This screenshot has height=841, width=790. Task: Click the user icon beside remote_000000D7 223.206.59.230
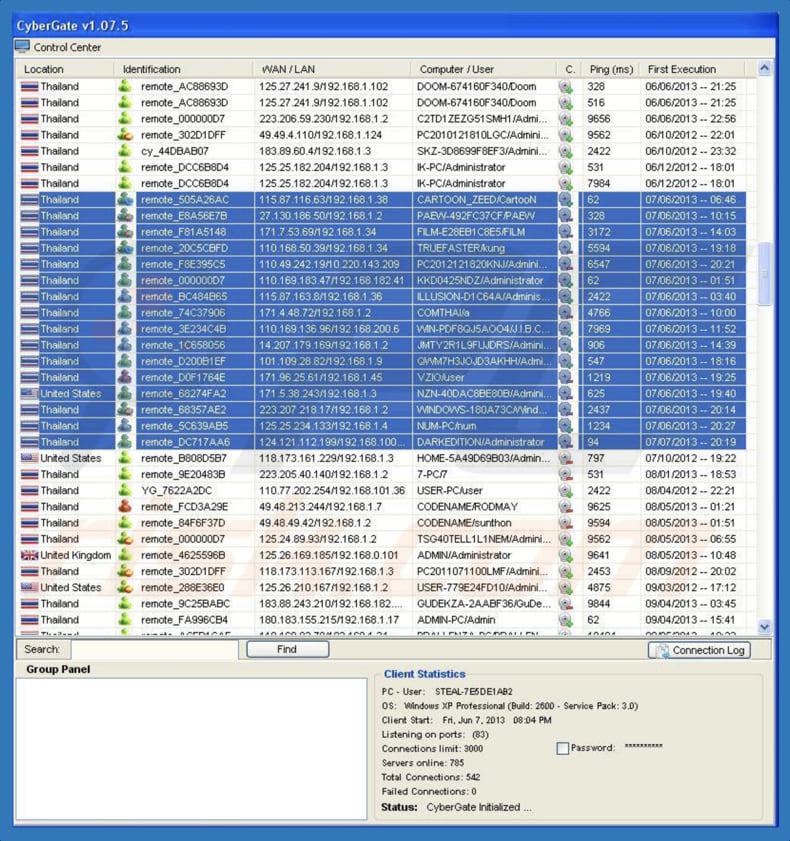[x=125, y=118]
